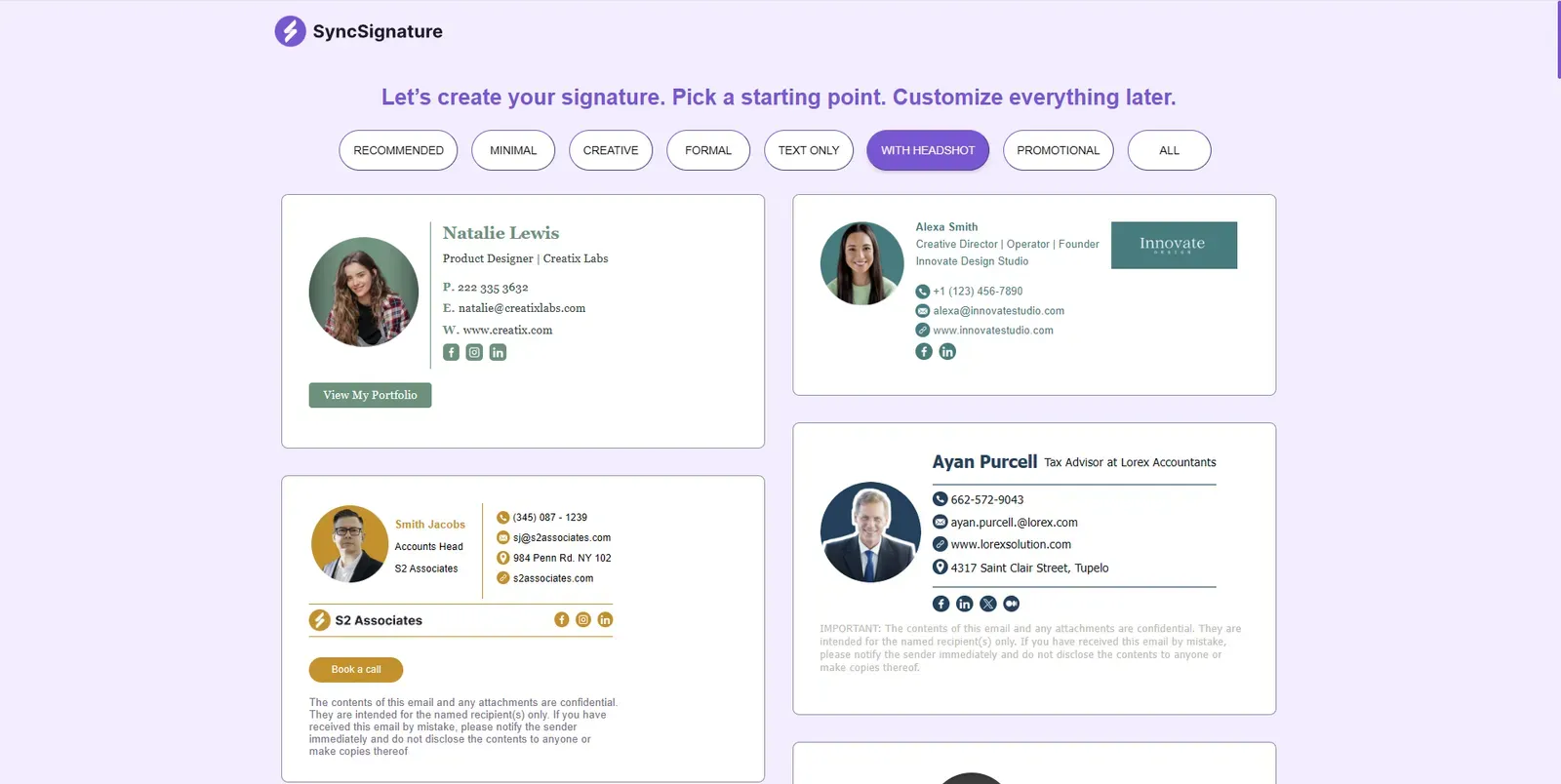This screenshot has height=784, width=1561.
Task: Click the View My Portfolio button
Action: [x=370, y=395]
